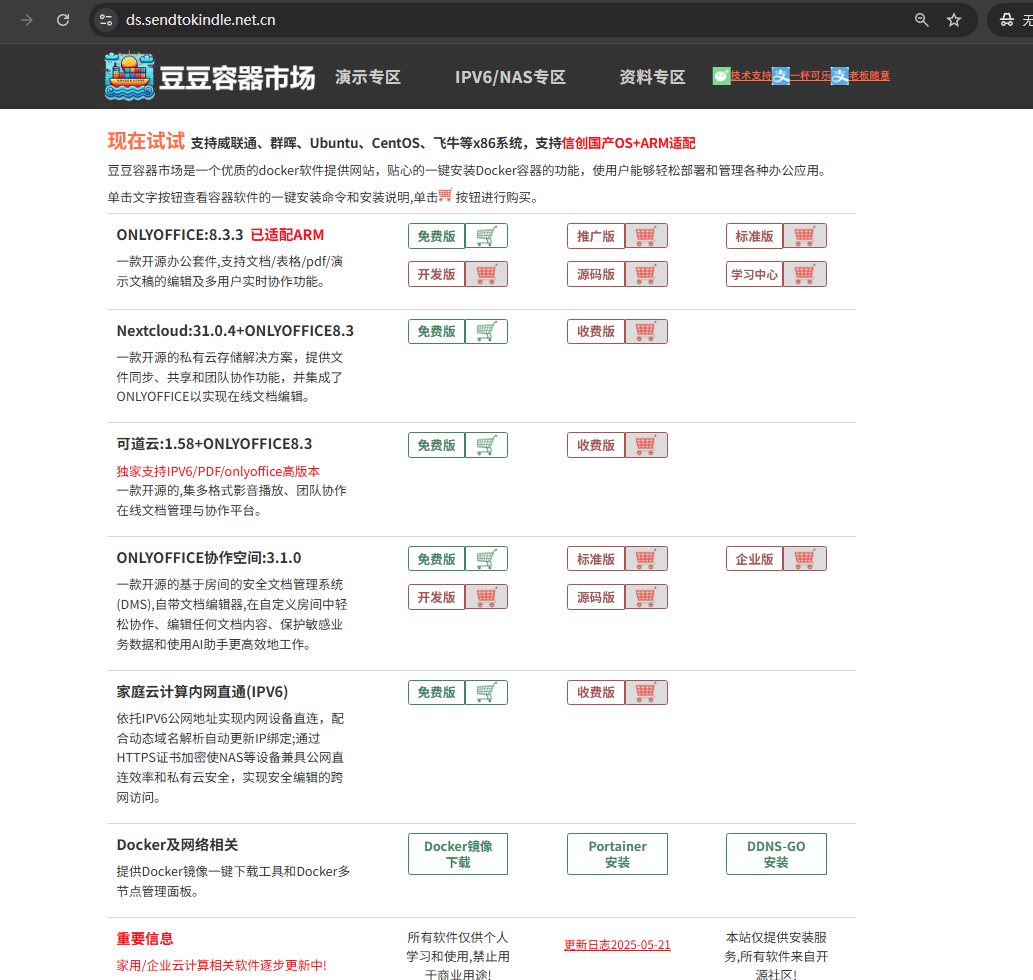The image size is (1033, 980).
Task: Open the 演示专区 nav item
Action: point(368,77)
